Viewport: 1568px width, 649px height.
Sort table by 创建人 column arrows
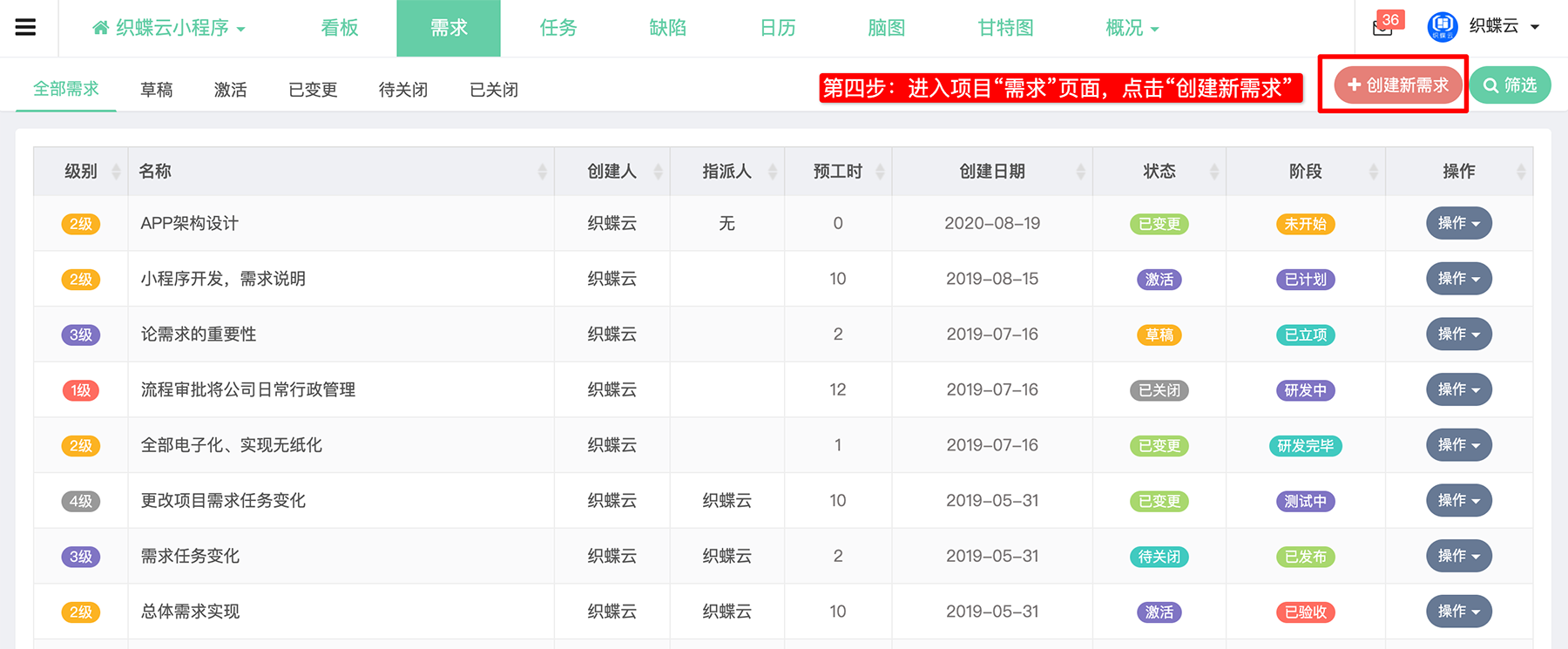[658, 172]
